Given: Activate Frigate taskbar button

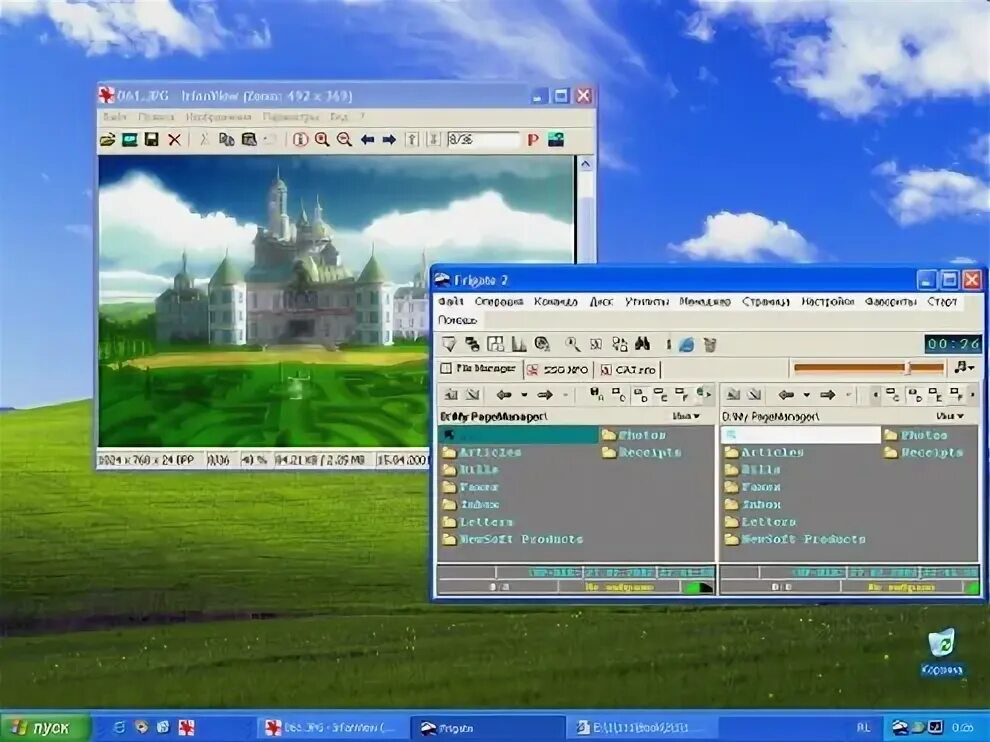Looking at the screenshot, I should coord(486,728).
